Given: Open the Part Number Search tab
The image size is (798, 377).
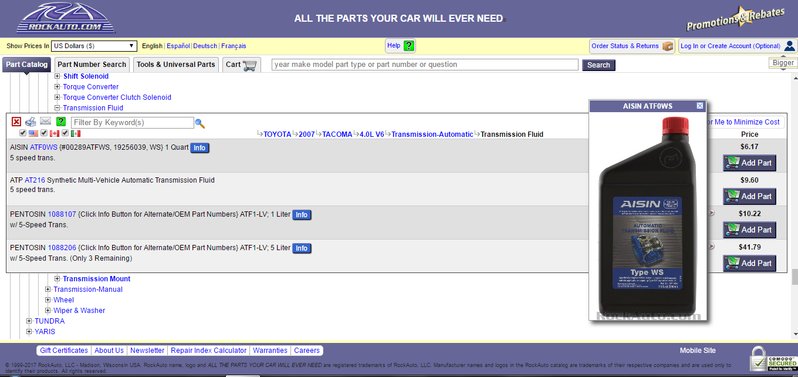Looking at the screenshot, I should 92,65.
